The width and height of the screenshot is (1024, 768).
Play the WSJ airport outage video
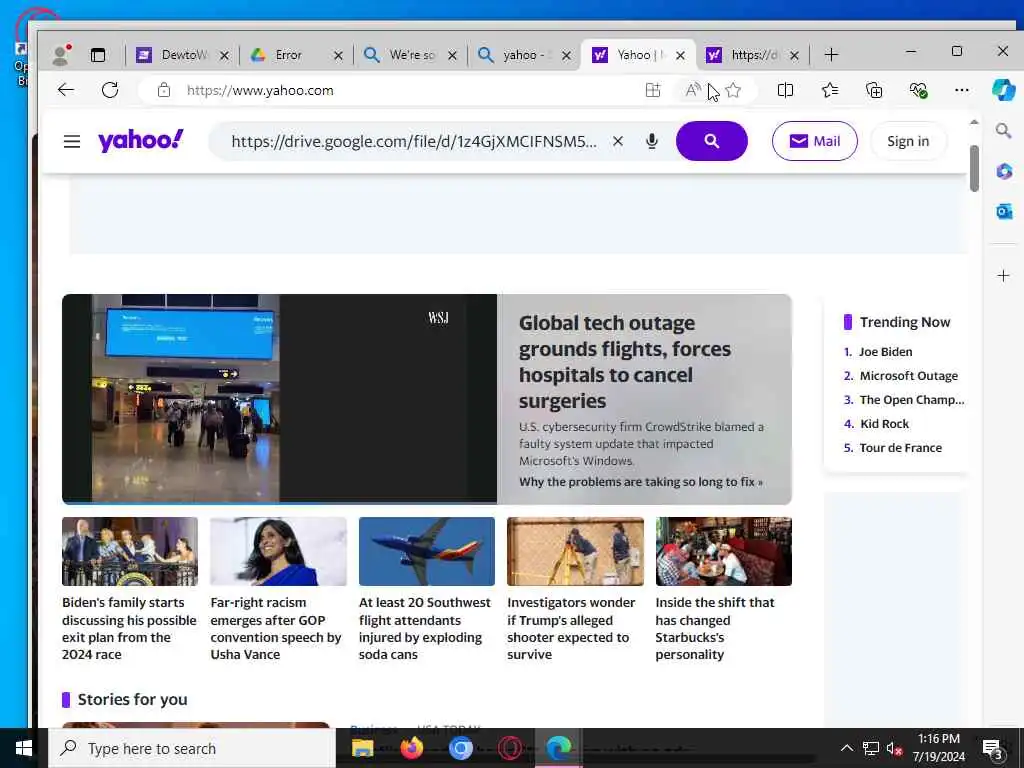[x=280, y=399]
